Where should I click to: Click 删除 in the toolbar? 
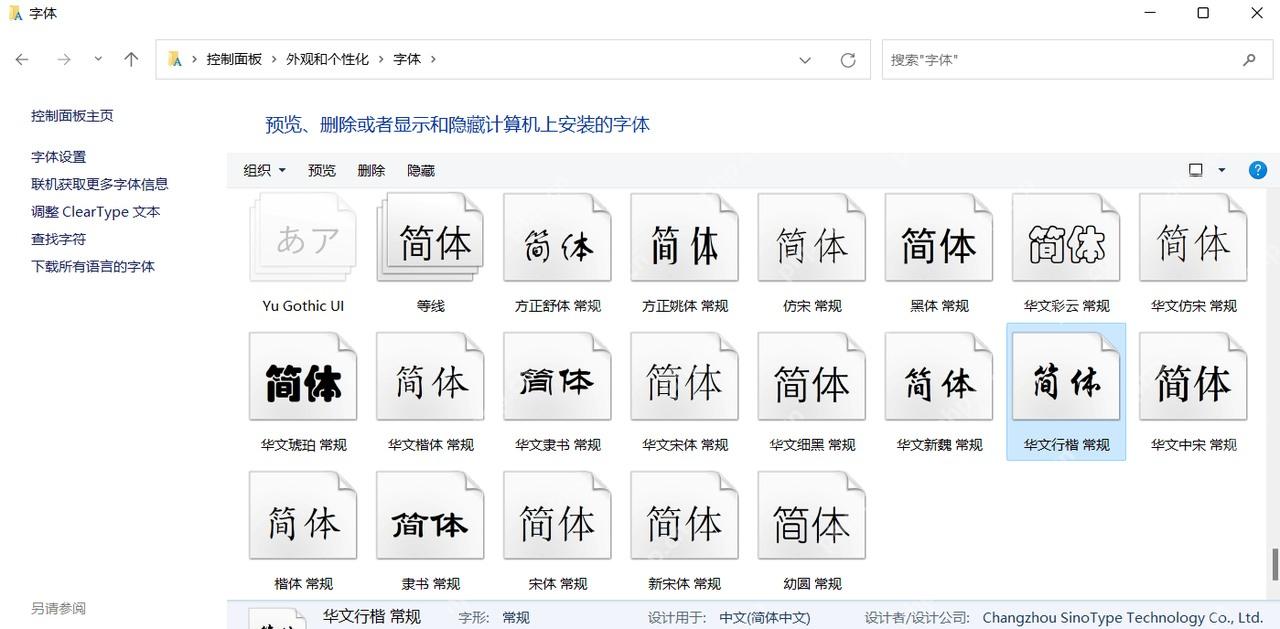pos(371,170)
